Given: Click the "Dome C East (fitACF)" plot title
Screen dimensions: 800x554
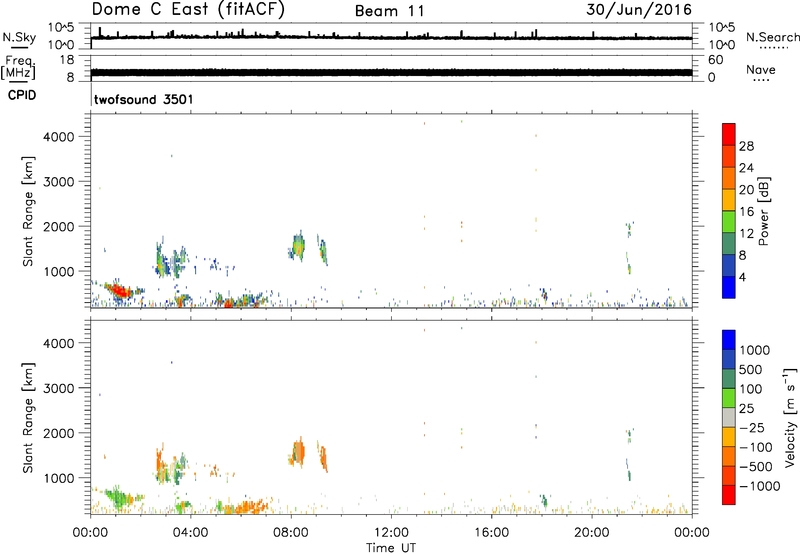Looking at the screenshot, I should coord(188,10).
